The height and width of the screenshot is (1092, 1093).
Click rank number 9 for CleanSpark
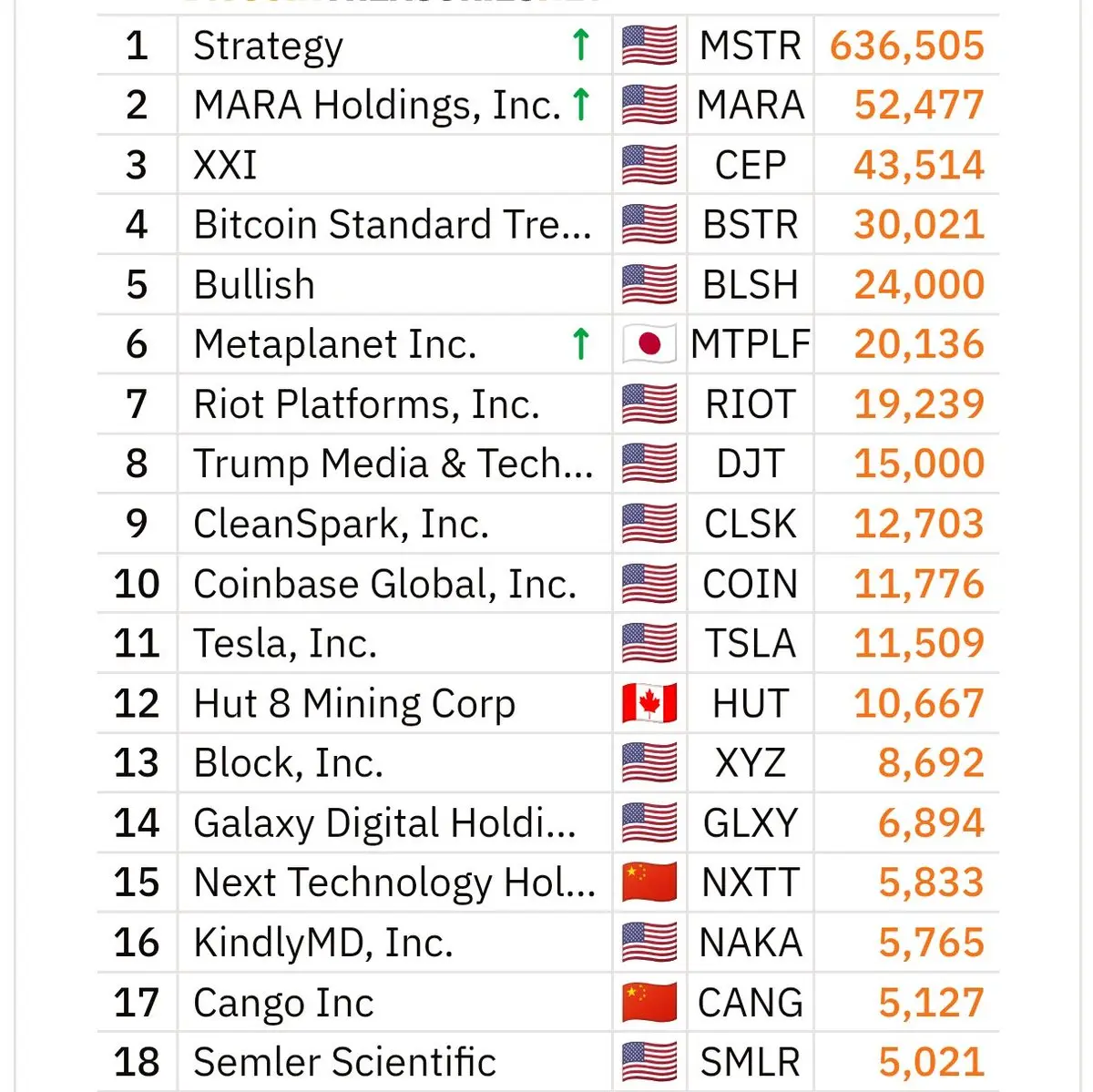pos(137,524)
